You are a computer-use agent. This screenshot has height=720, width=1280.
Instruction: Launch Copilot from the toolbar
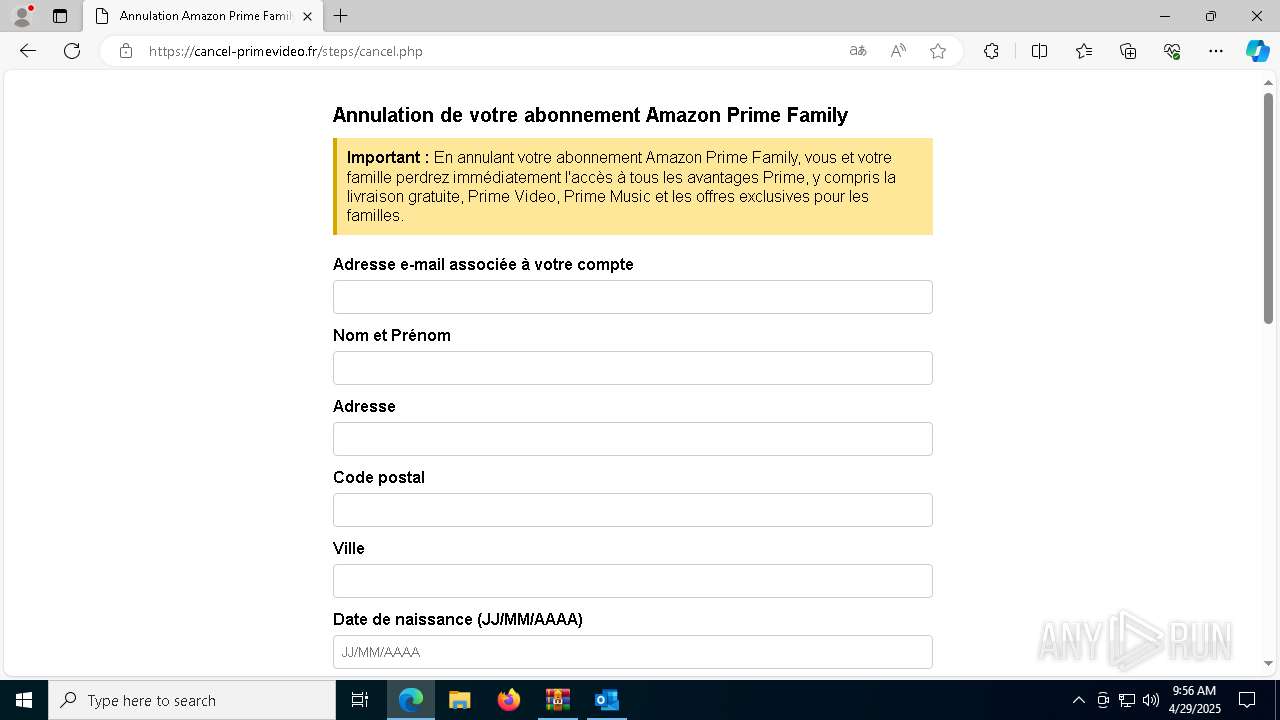[x=1257, y=51]
